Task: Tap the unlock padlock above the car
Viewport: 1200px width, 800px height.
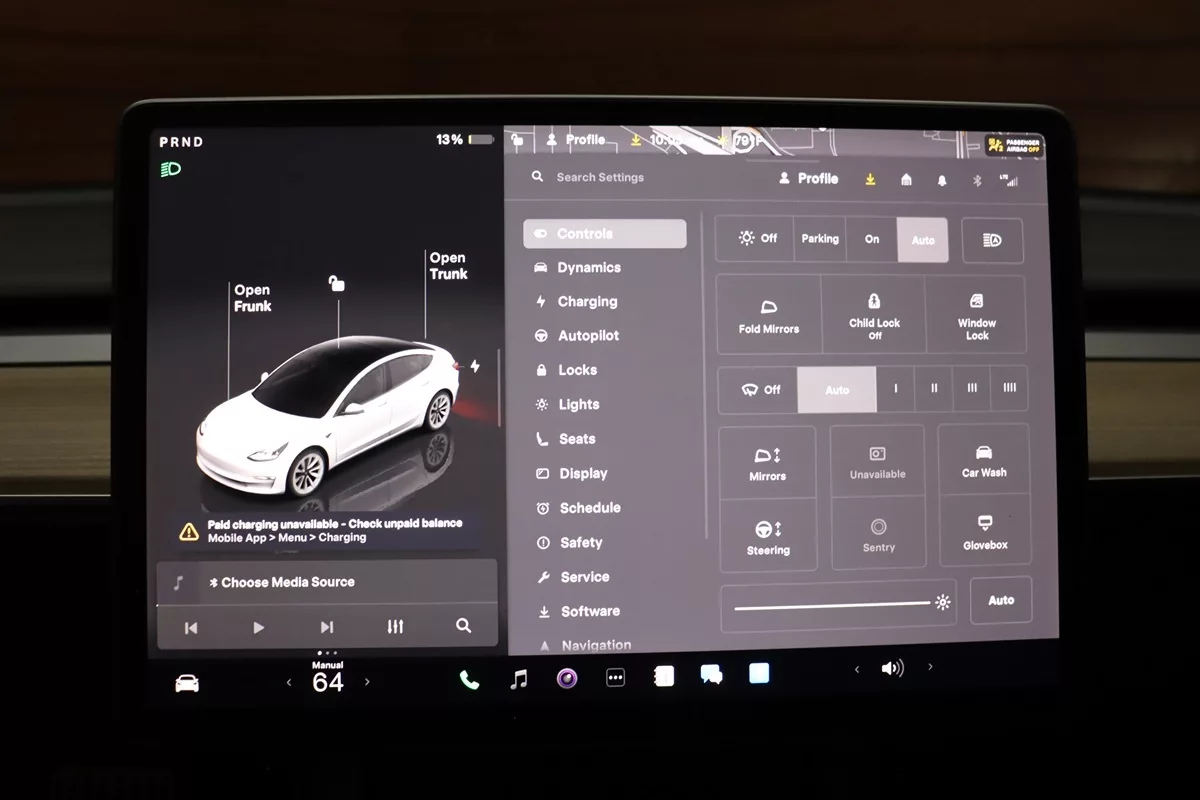Action: 337,285
